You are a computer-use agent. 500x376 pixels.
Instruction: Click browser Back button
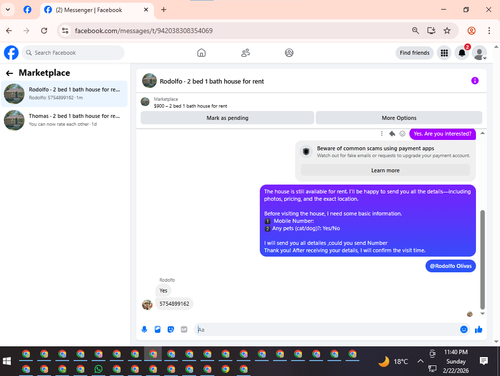(x=9, y=31)
